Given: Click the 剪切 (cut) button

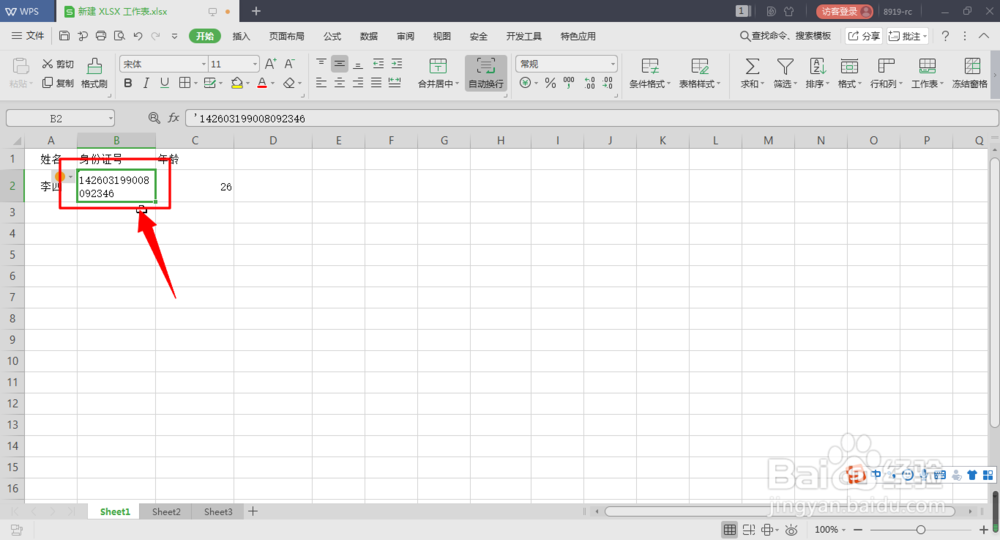Looking at the screenshot, I should (x=58, y=64).
